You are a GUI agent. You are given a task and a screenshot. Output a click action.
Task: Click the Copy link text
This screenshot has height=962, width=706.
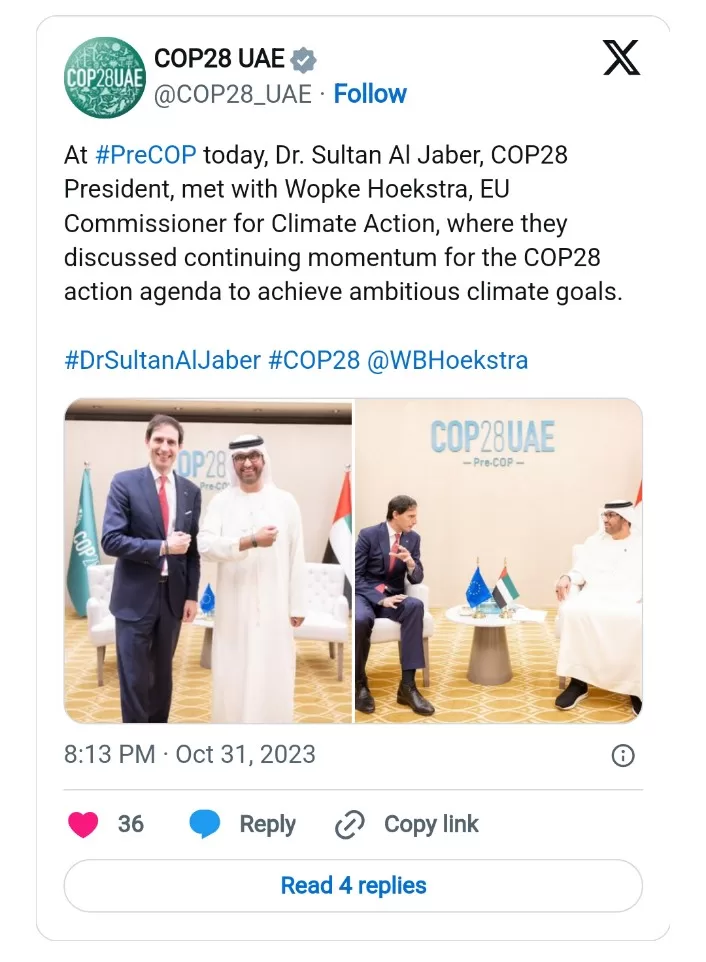(x=431, y=825)
